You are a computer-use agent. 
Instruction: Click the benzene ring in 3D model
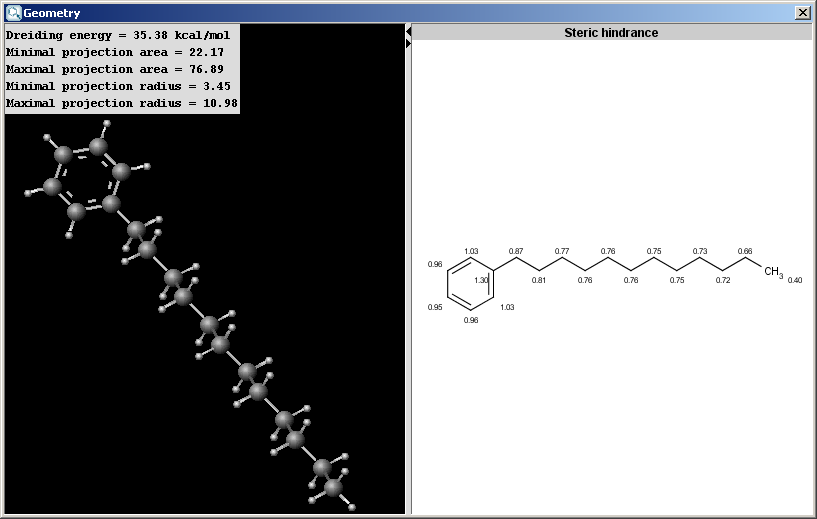pos(85,180)
